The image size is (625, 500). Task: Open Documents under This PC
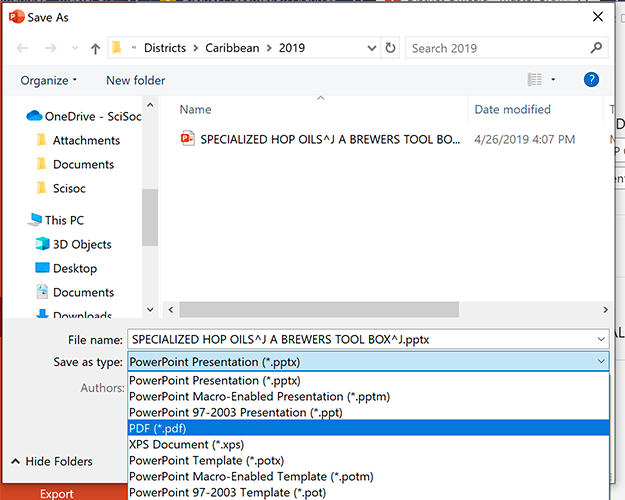(x=75, y=292)
